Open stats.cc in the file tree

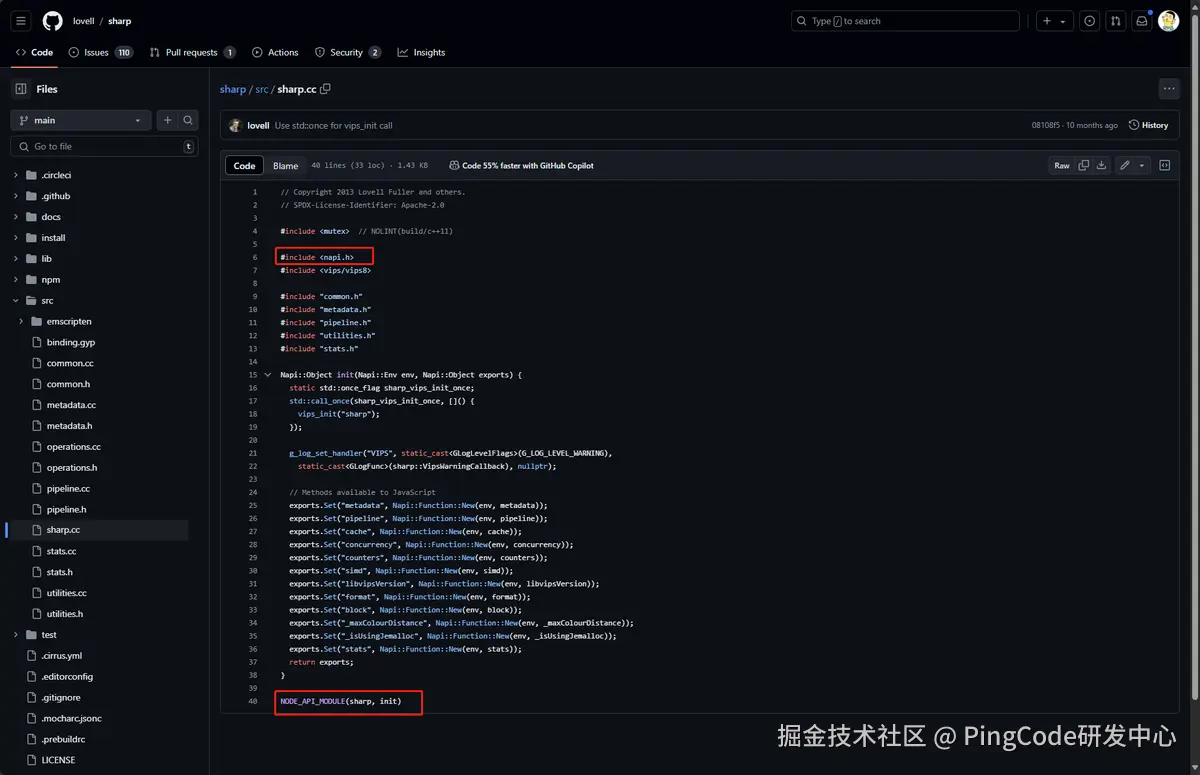61,551
